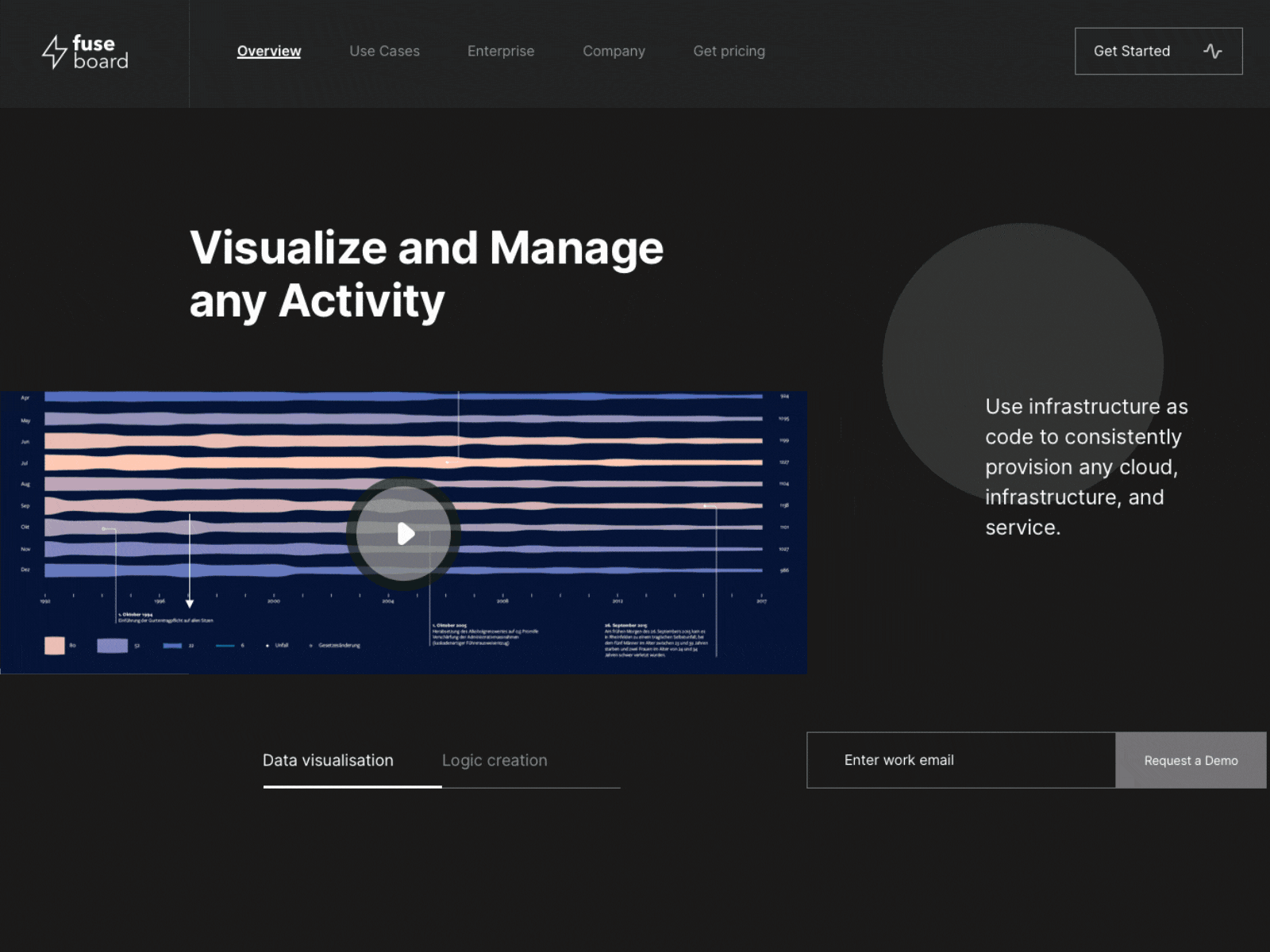Switch to Logic creation tab

tap(495, 760)
